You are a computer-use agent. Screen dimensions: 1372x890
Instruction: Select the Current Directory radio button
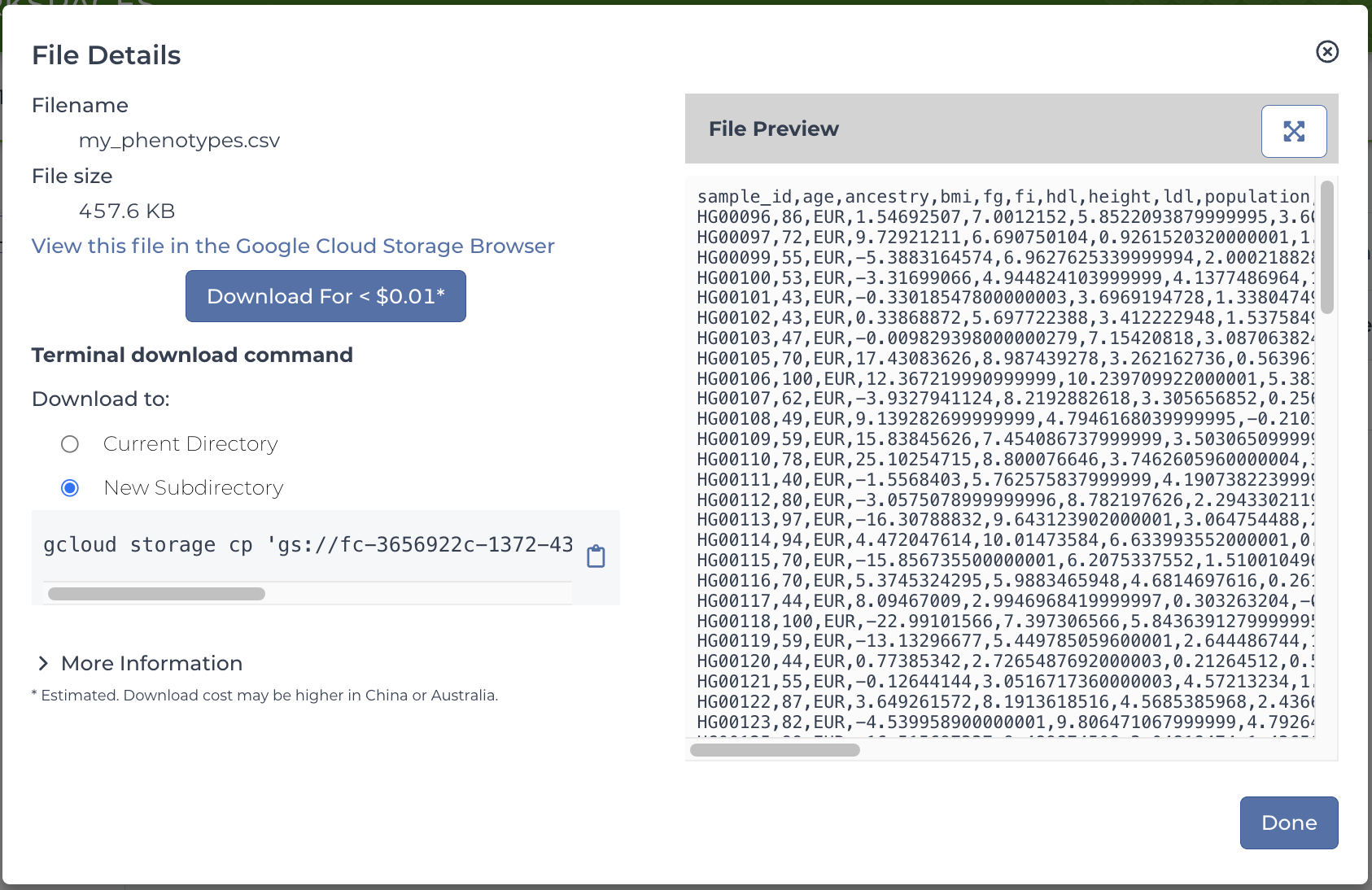[x=70, y=443]
